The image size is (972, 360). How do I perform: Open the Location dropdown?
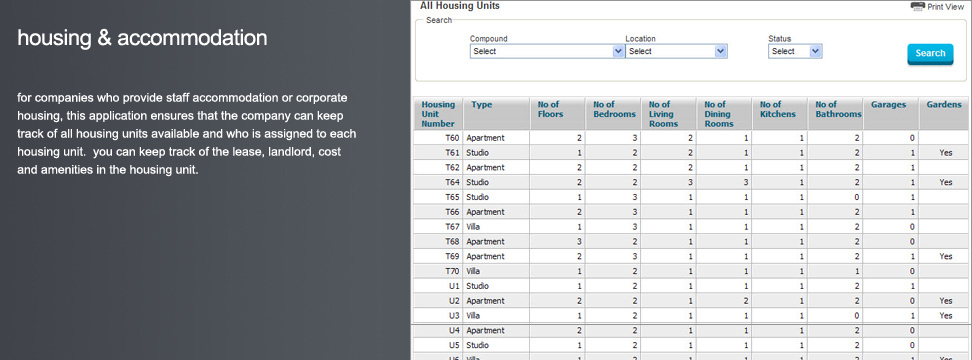[676, 51]
